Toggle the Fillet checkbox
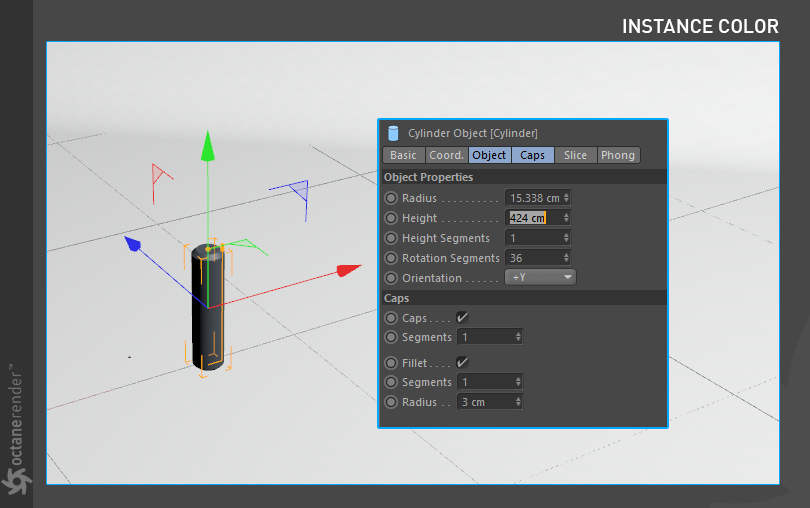Viewport: 810px width, 508px height. [x=462, y=362]
